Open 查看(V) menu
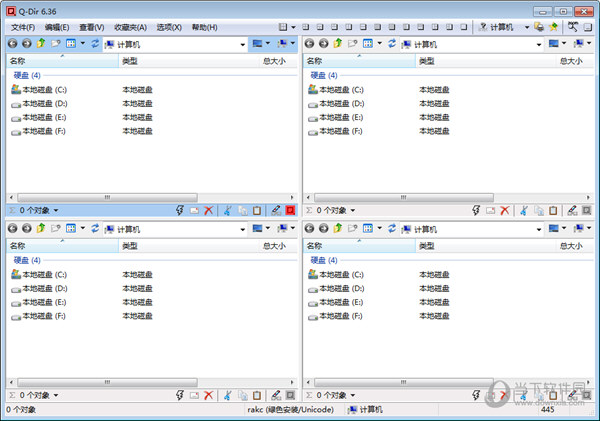 click(x=92, y=28)
